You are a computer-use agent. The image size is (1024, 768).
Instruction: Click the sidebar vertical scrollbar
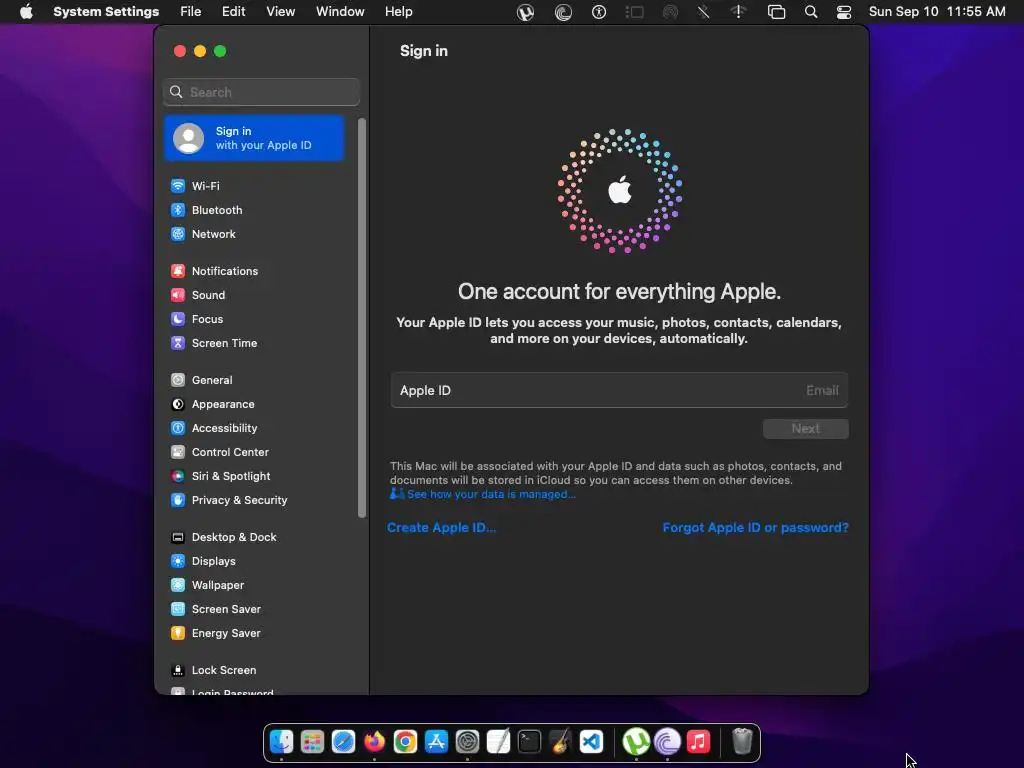point(362,318)
